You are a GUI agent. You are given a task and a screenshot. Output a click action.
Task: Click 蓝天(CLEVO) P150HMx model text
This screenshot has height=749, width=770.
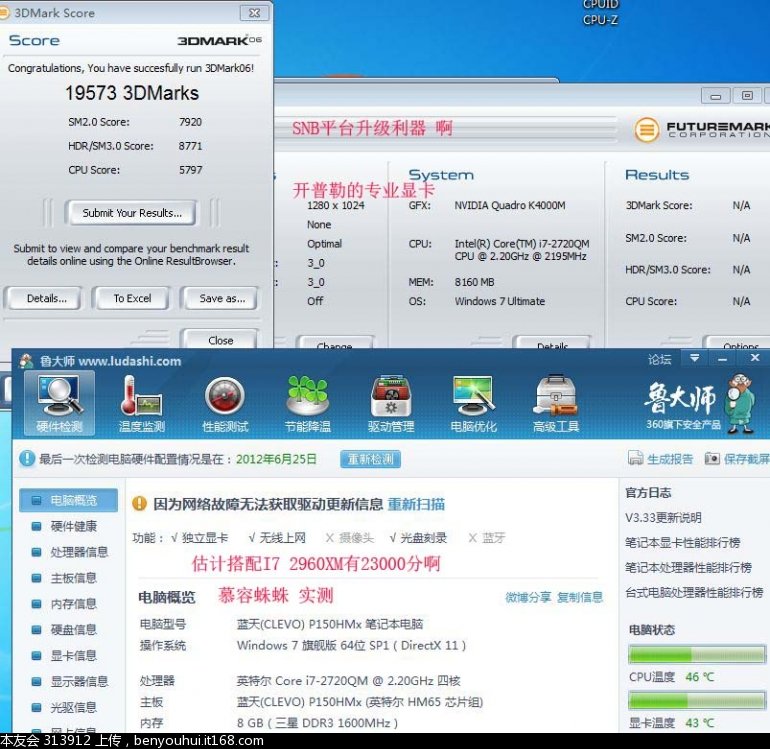click(330, 624)
